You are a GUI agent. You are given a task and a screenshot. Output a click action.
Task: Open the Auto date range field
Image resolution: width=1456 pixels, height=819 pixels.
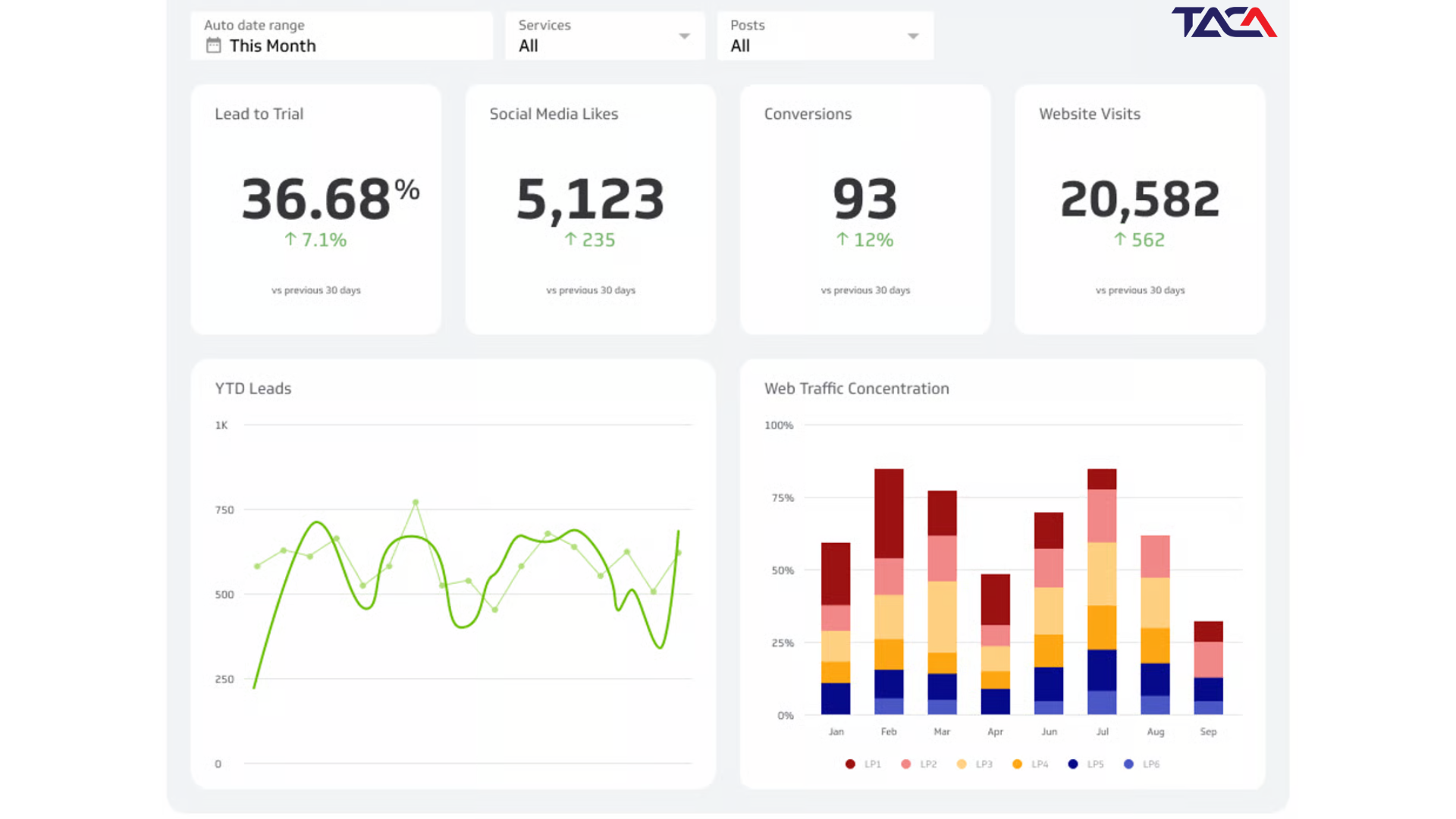(342, 36)
